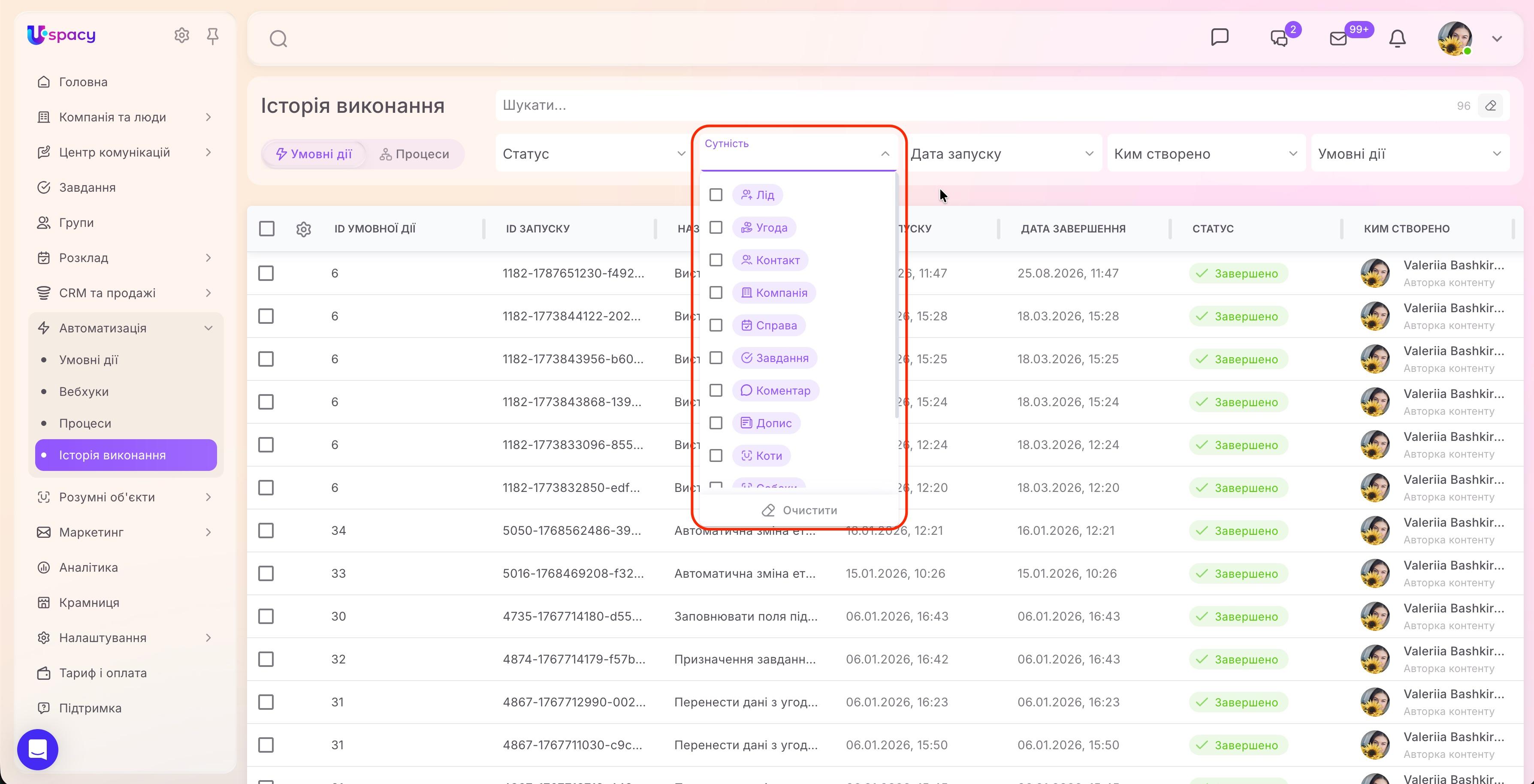The width and height of the screenshot is (1534, 784).
Task: Click the global search magnifier icon
Action: tap(278, 39)
